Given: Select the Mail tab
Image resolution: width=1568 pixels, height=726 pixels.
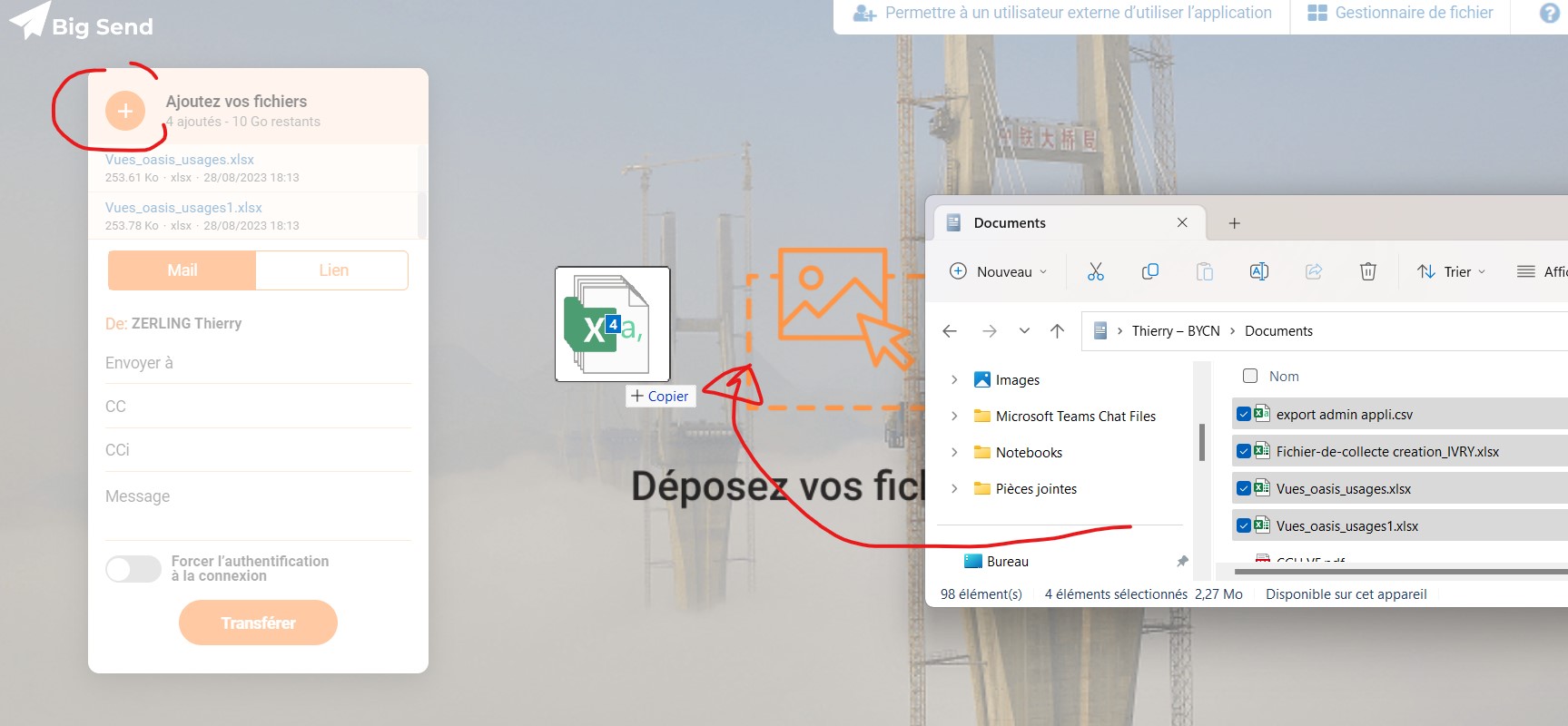Looking at the screenshot, I should (x=182, y=270).
